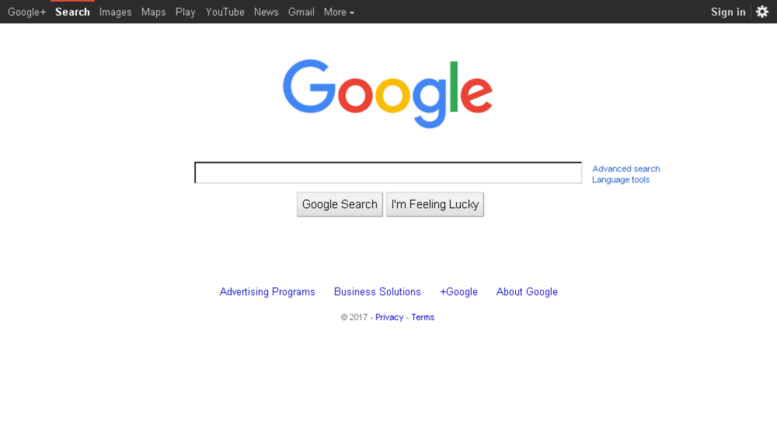The width and height of the screenshot is (777, 423).
Task: Go to News in the navigation bar
Action: [x=266, y=12]
